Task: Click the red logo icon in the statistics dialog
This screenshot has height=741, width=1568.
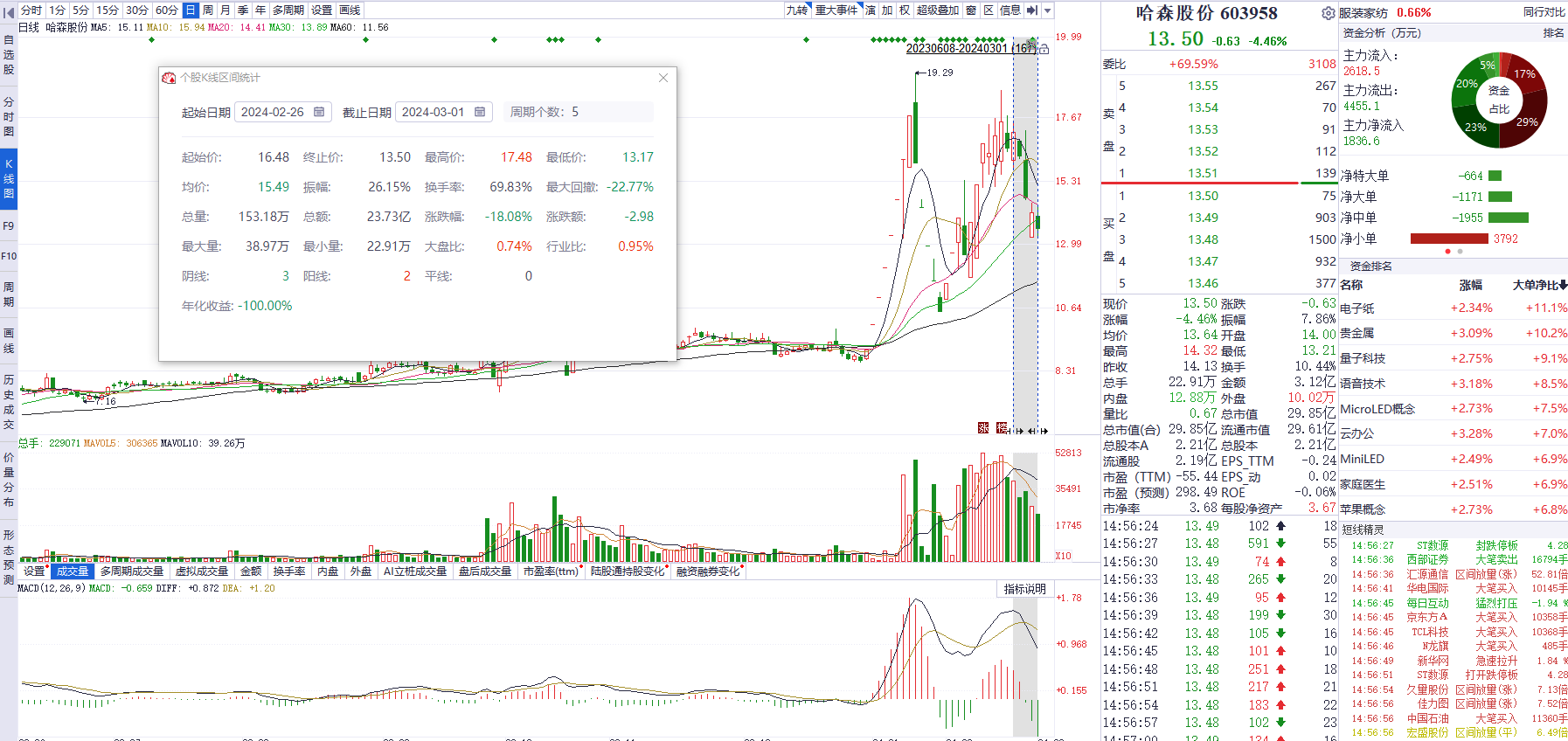Action: (x=169, y=78)
